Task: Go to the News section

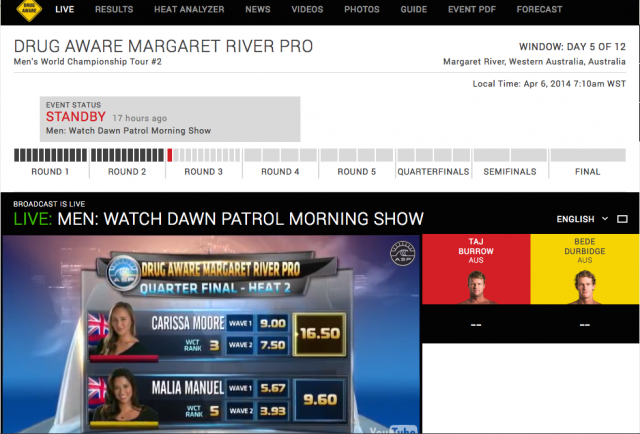Action: [257, 10]
